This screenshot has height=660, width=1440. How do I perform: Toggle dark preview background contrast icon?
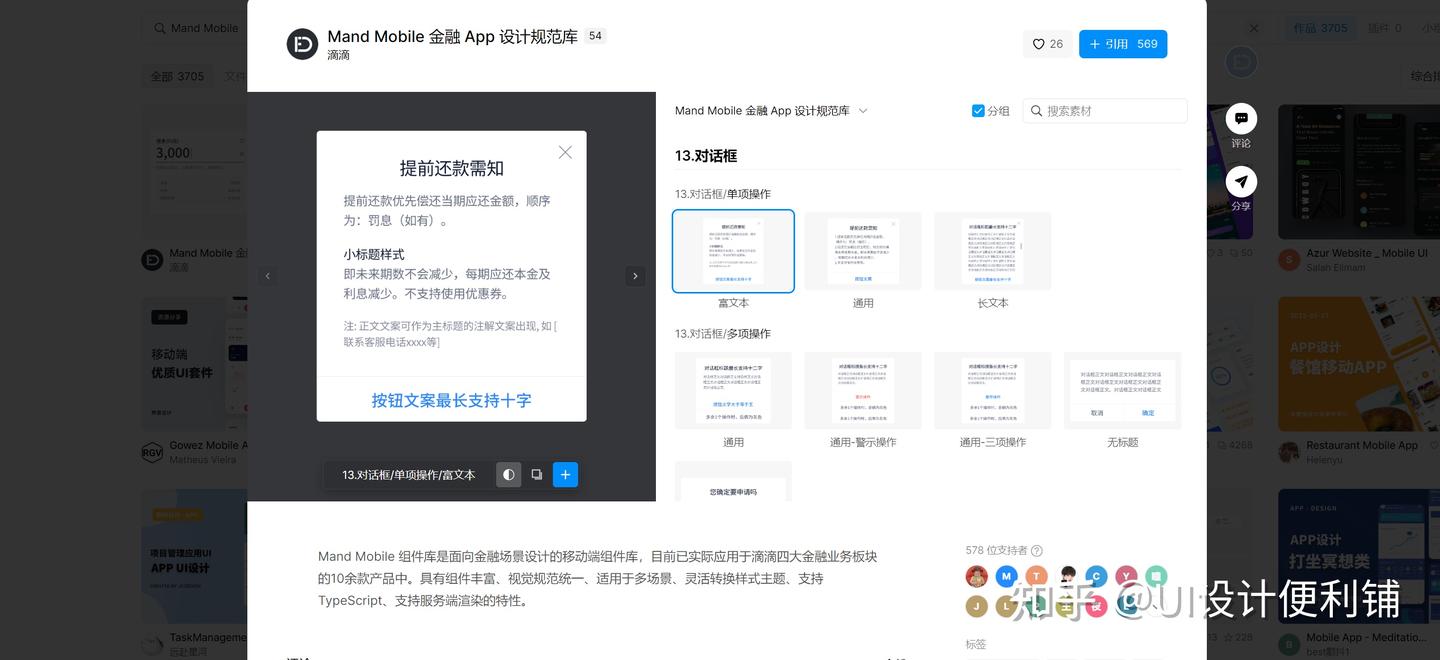click(509, 475)
